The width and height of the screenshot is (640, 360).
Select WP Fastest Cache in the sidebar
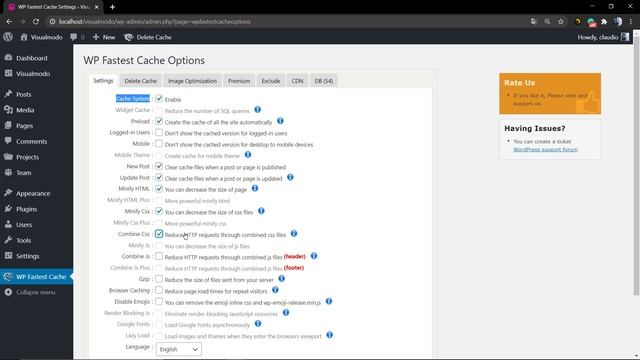pos(36,277)
